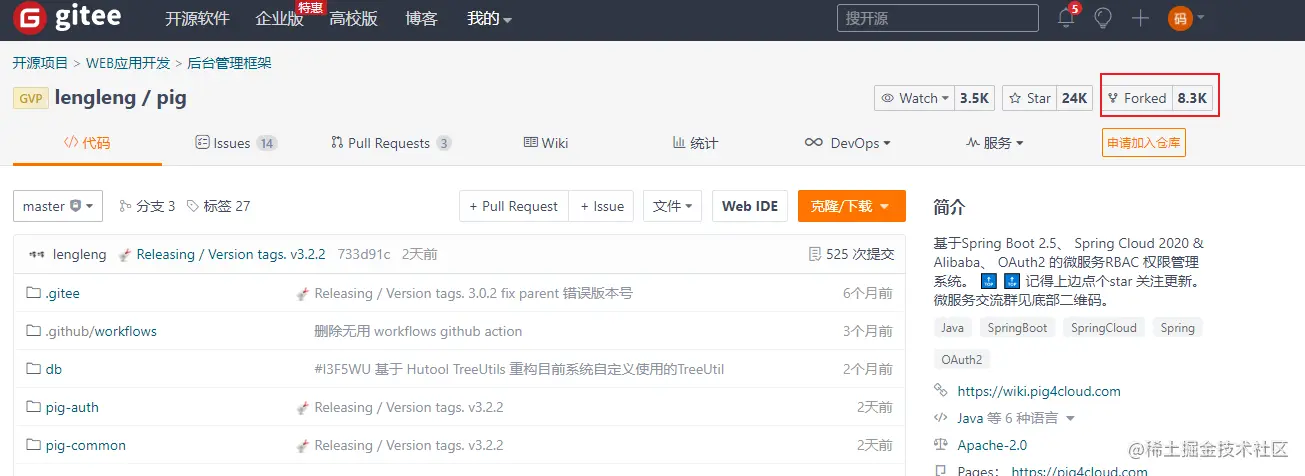Open 开源软件 in the top navigation
The image size is (1305, 476).
coord(197,19)
